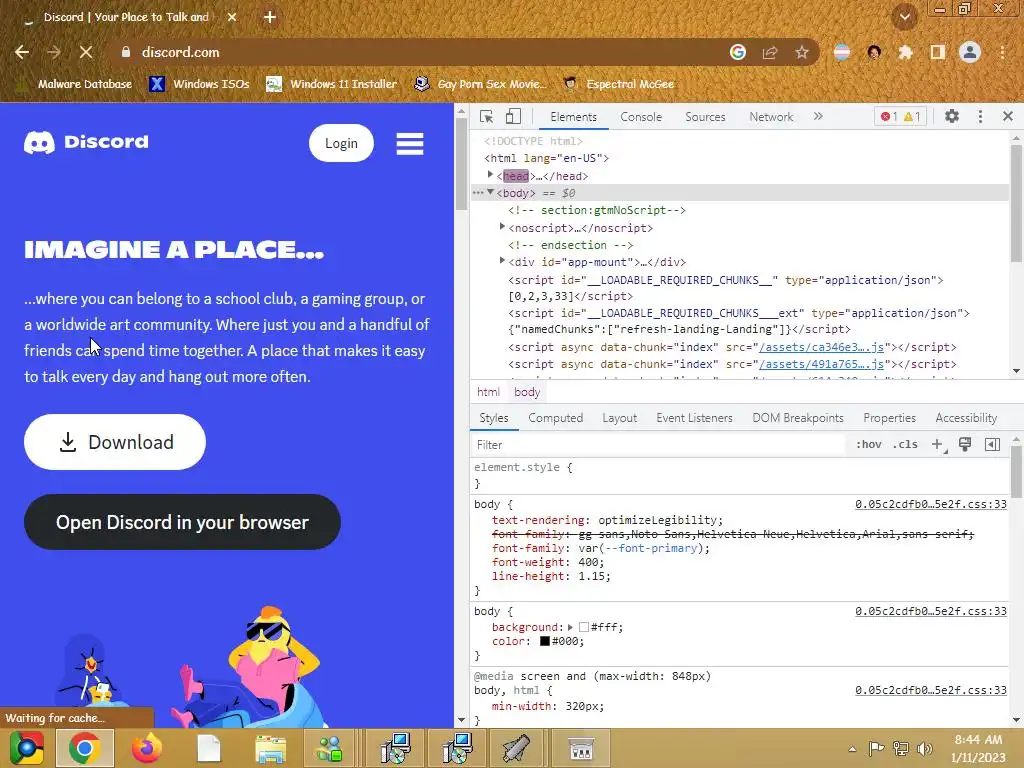Image resolution: width=1024 pixels, height=768 pixels.
Task: Open the Accessibility tab
Action: (x=966, y=418)
